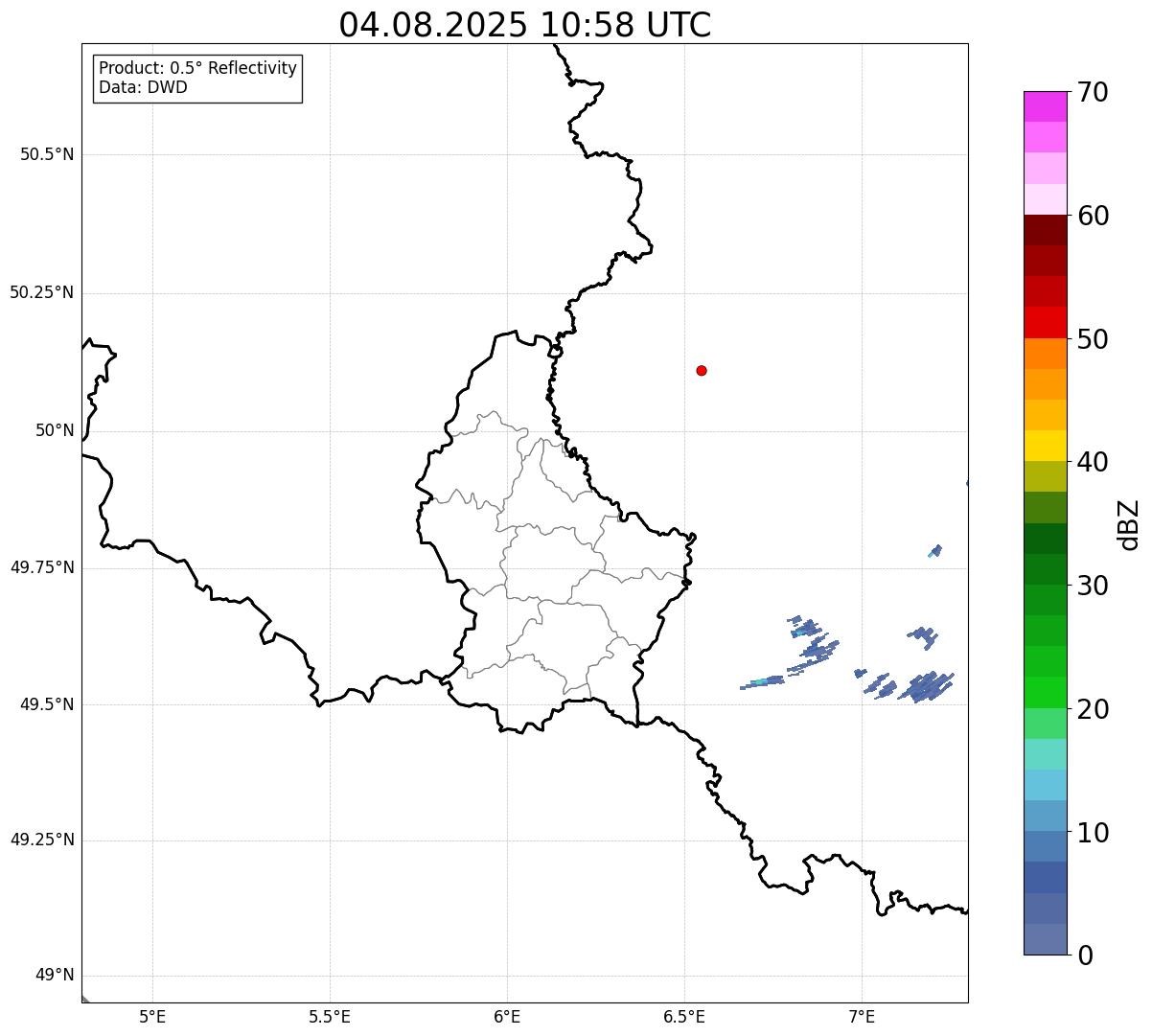Click the longitude label 7°E
Image resolution: width=1152 pixels, height=1036 pixels.
(862, 1016)
